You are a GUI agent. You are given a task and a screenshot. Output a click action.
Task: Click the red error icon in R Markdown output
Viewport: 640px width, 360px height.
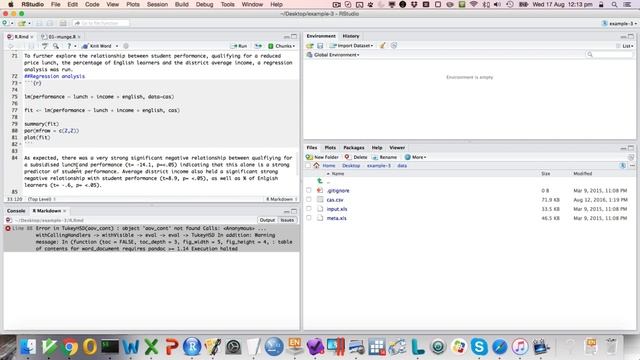click(8, 229)
